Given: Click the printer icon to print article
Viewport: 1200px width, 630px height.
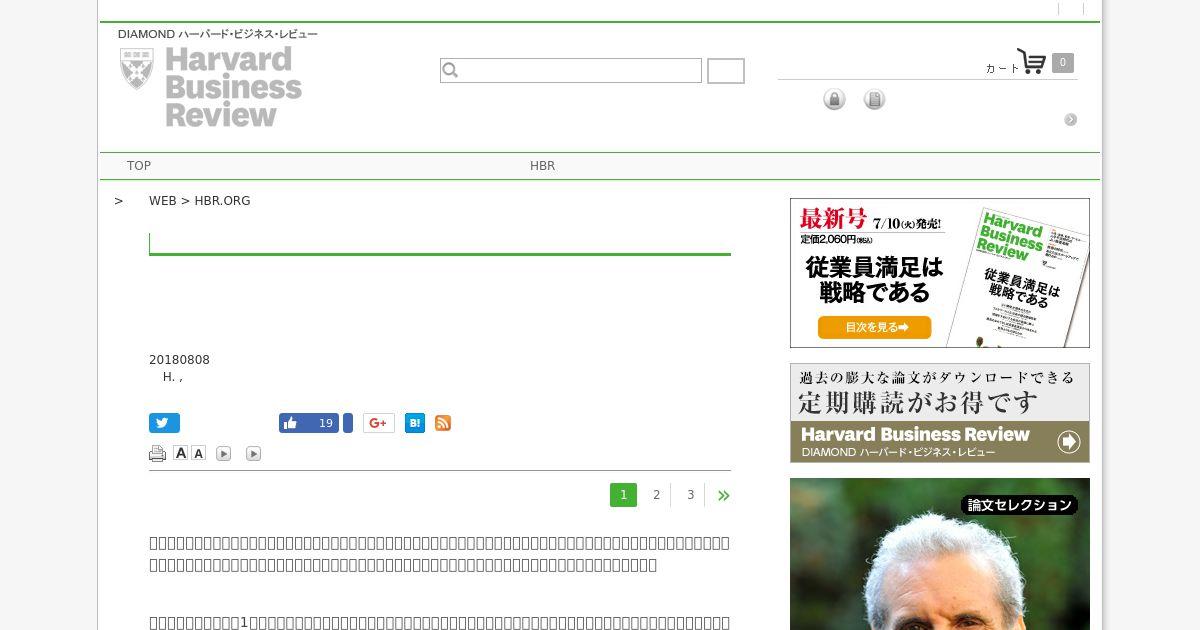Looking at the screenshot, I should [157, 454].
